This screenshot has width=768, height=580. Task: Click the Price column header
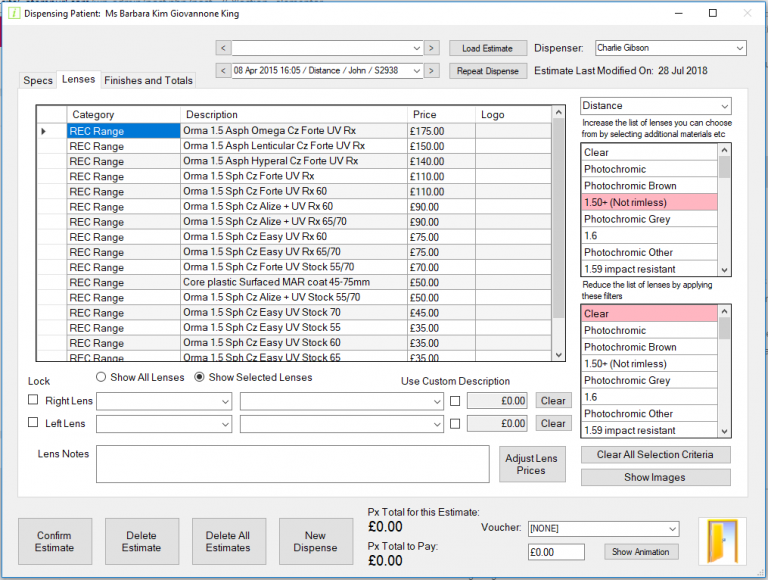(x=441, y=115)
